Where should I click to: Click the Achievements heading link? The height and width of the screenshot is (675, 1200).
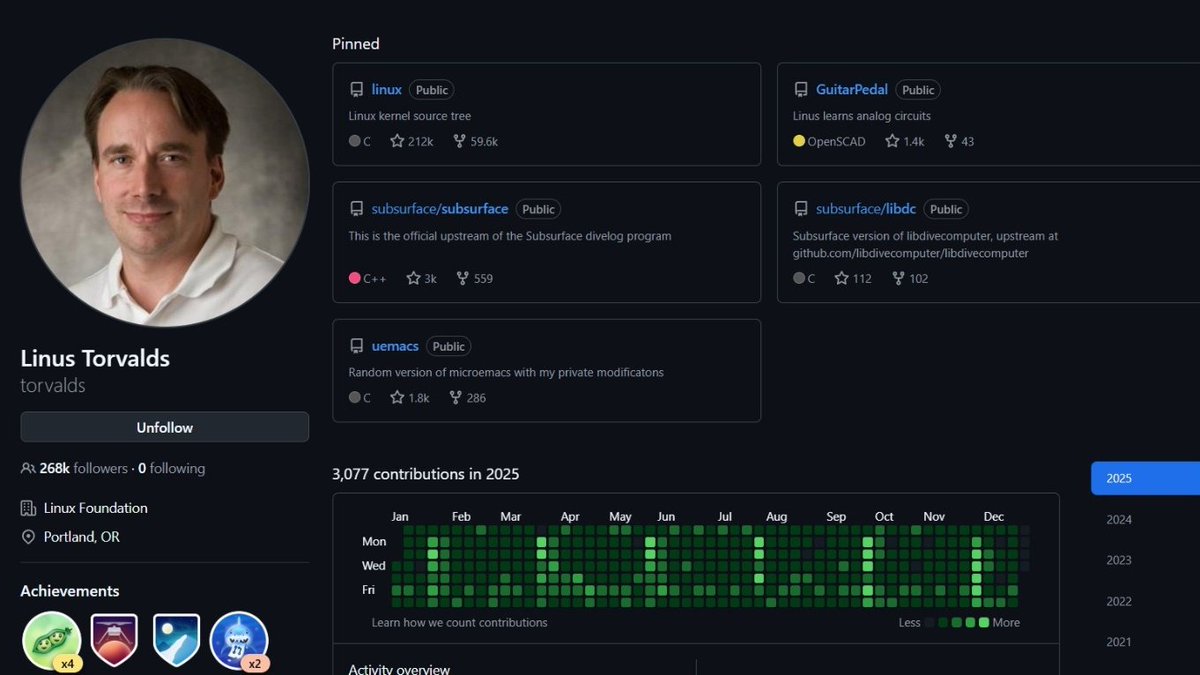[x=70, y=591]
